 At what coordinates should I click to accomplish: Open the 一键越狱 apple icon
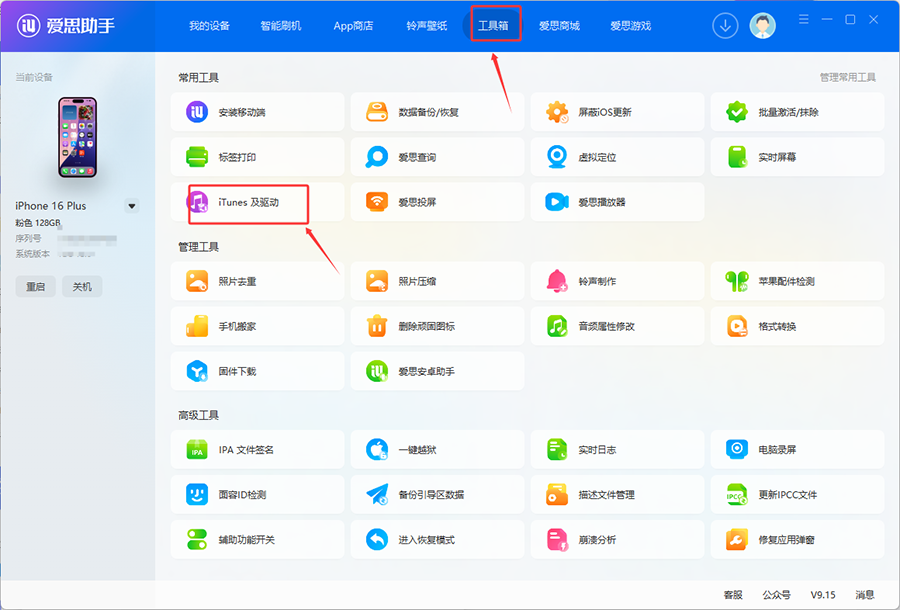pos(377,449)
